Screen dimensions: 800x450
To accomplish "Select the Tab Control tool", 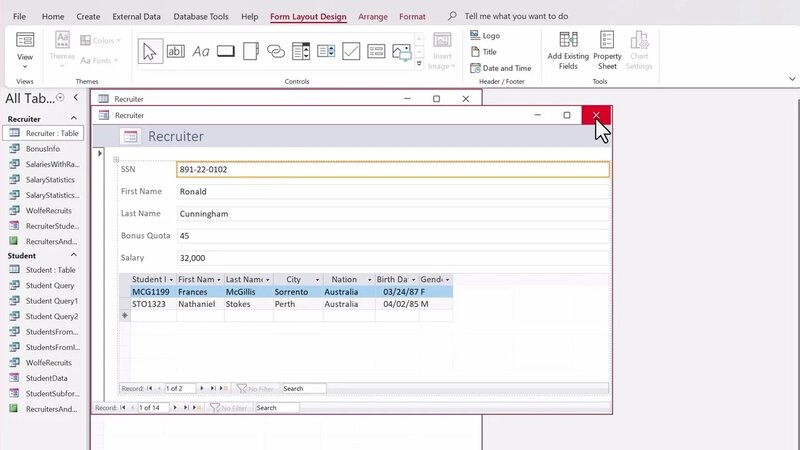I will click(251, 51).
